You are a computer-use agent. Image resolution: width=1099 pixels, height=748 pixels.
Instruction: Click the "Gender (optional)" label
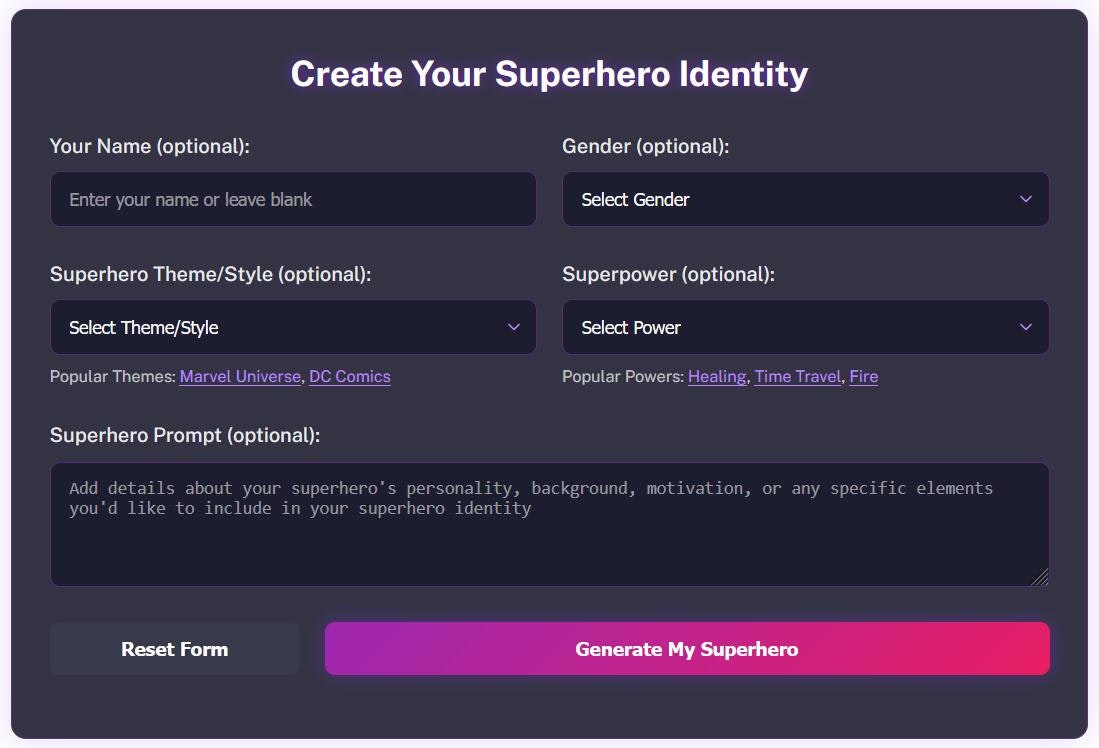(x=646, y=146)
